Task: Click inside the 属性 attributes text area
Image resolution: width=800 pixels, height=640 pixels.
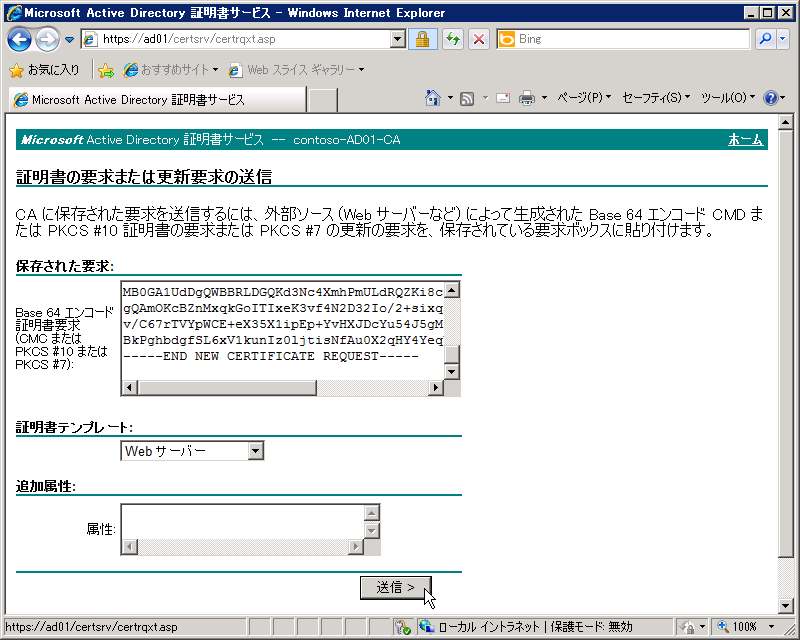Action: [x=243, y=521]
